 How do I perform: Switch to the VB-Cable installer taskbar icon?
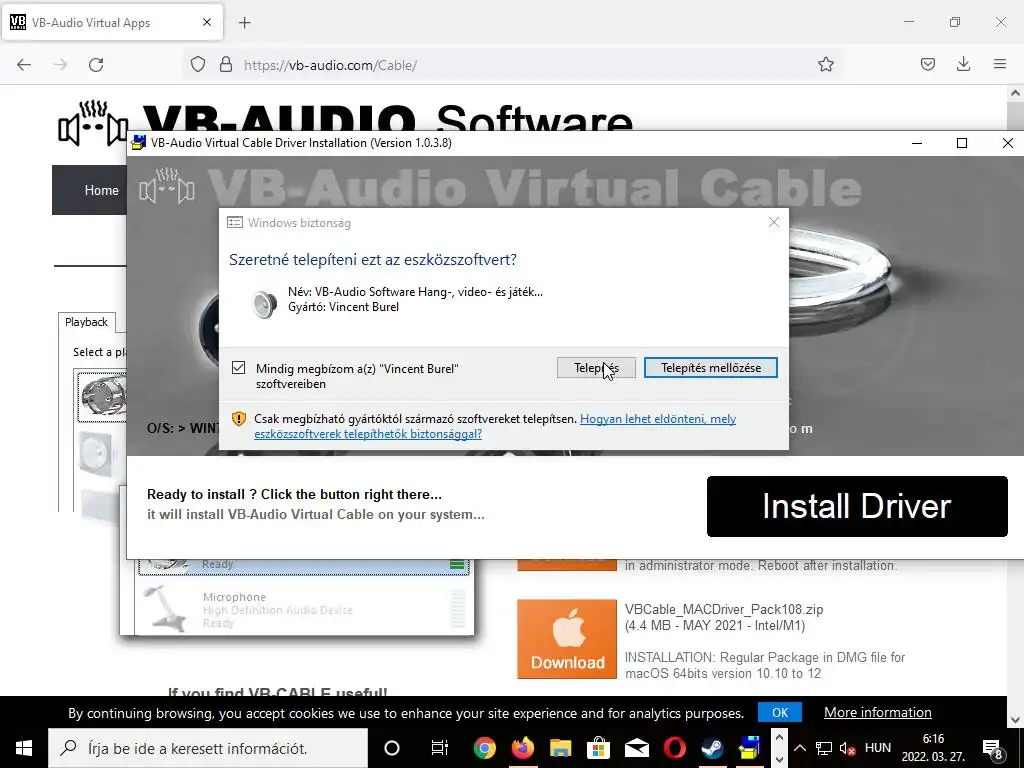point(750,748)
